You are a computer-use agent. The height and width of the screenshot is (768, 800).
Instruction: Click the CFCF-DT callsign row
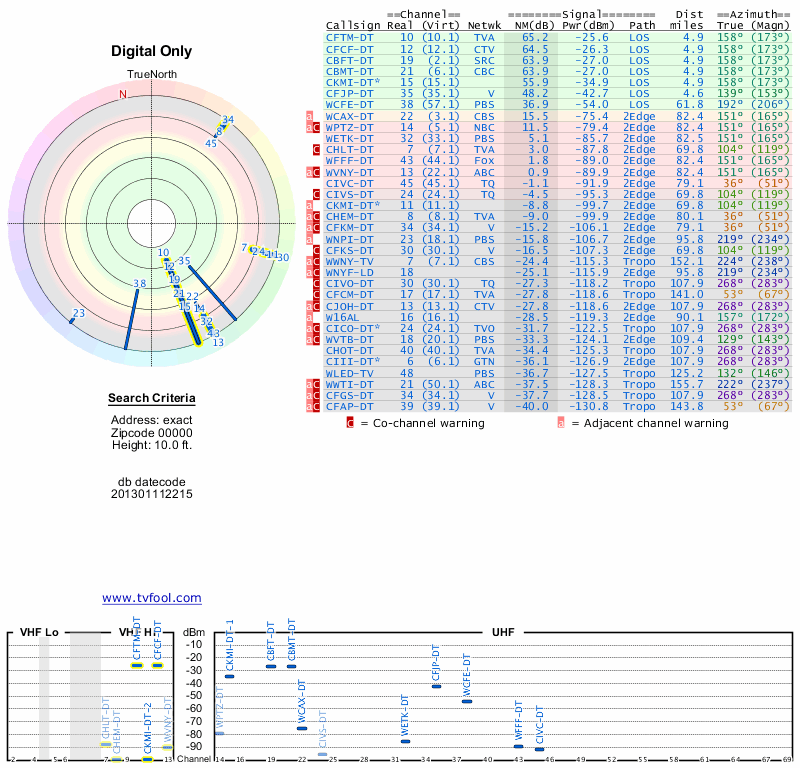pyautogui.click(x=349, y=49)
